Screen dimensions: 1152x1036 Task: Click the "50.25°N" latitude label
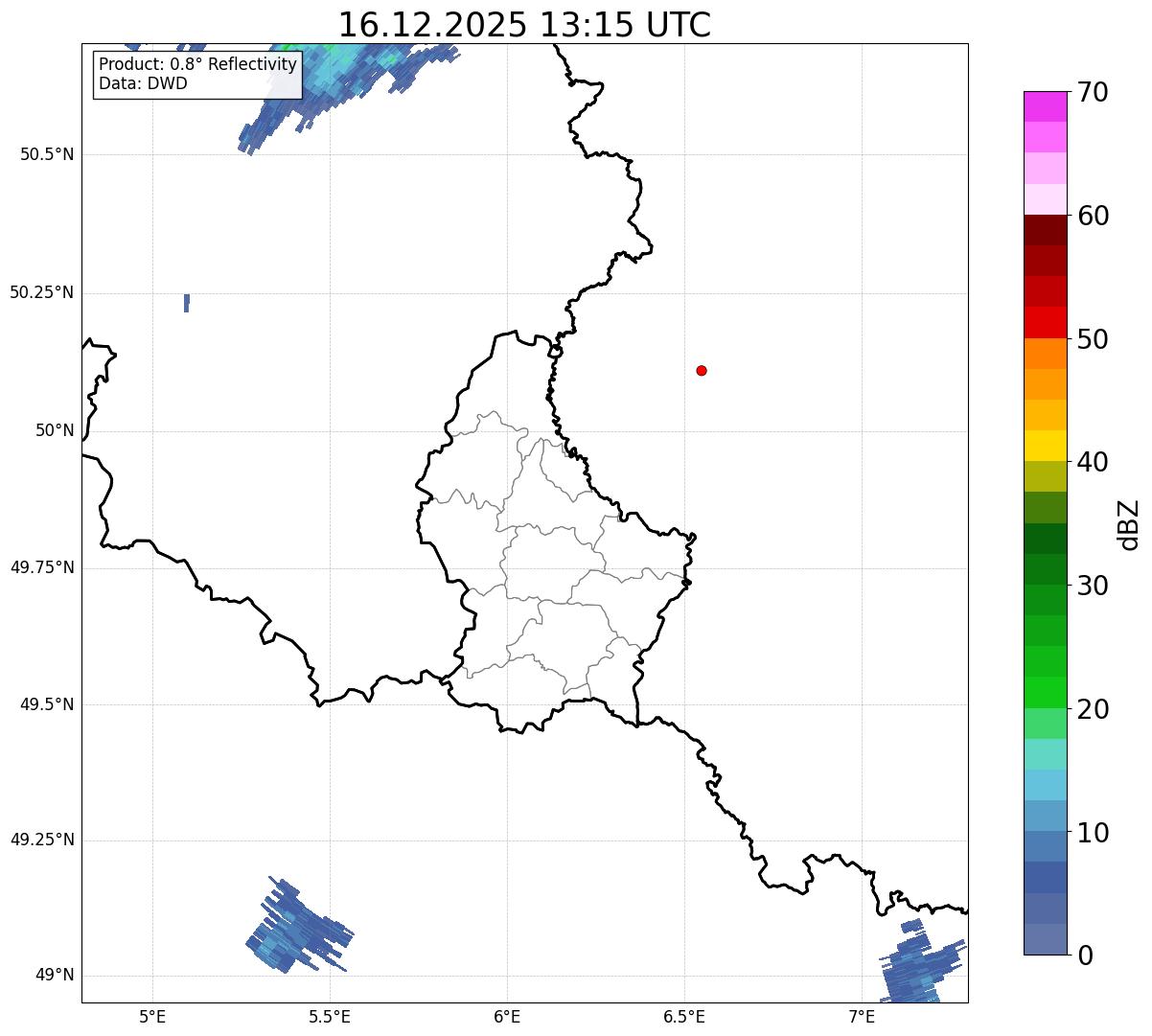42,292
